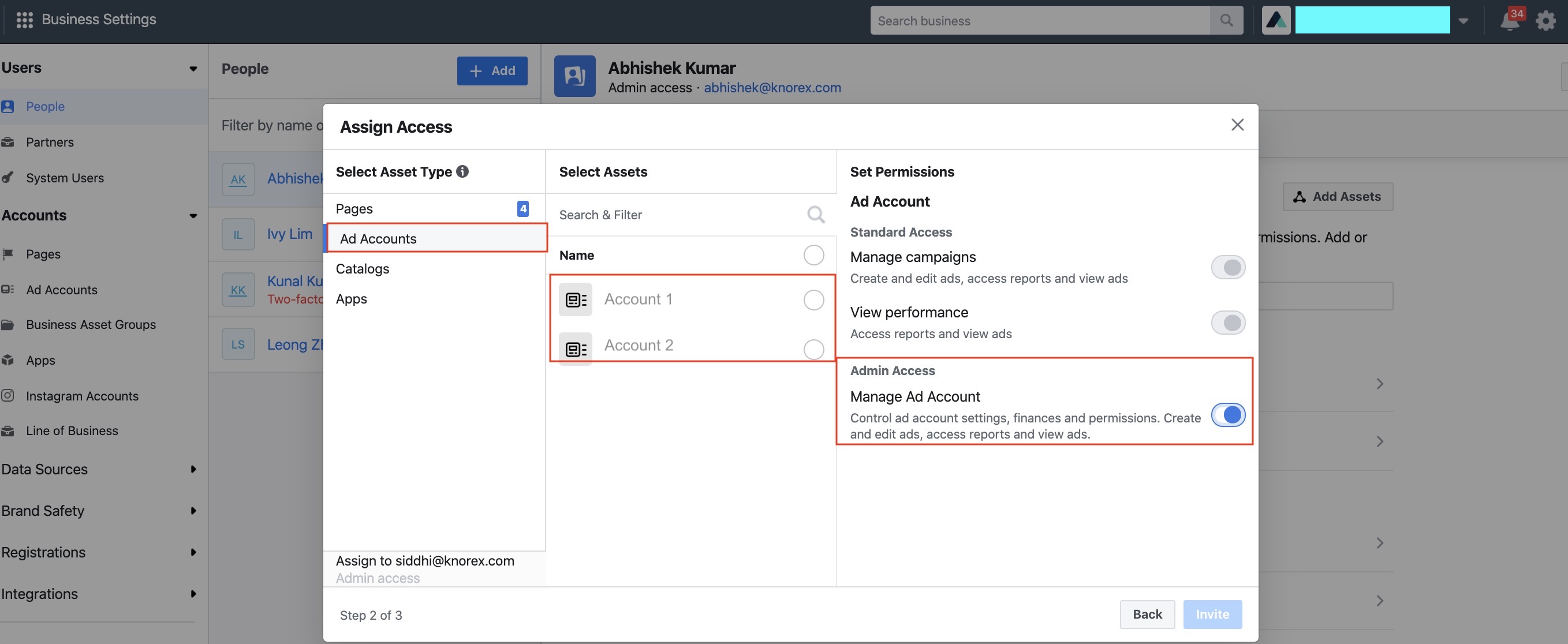This screenshot has height=644, width=1568.
Task: Select Ad Accounts asset type
Action: 378,238
